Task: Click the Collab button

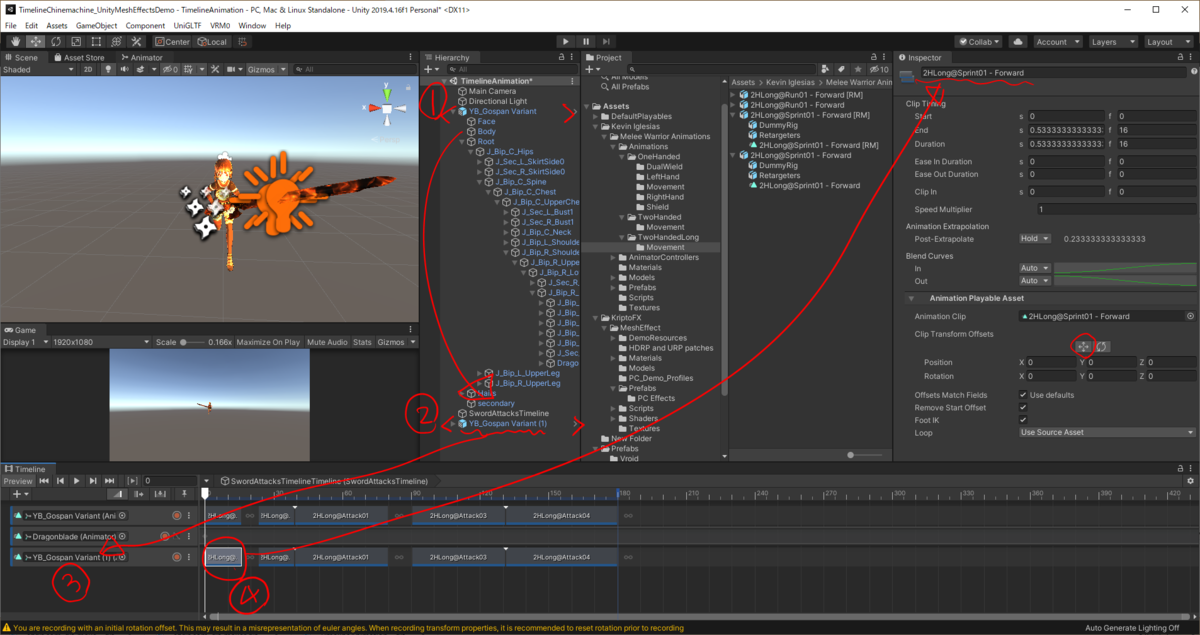Action: 979,42
